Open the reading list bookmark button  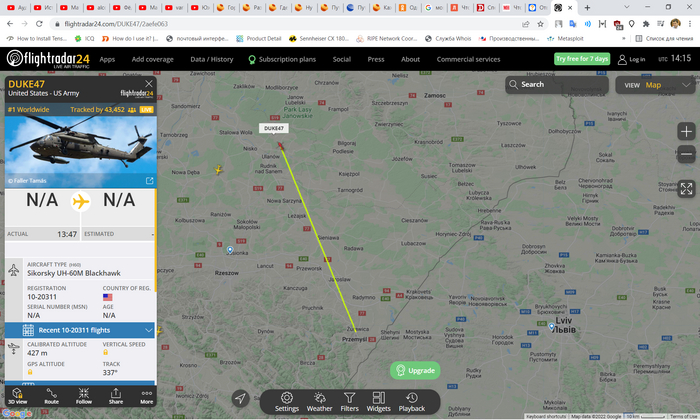tap(664, 39)
